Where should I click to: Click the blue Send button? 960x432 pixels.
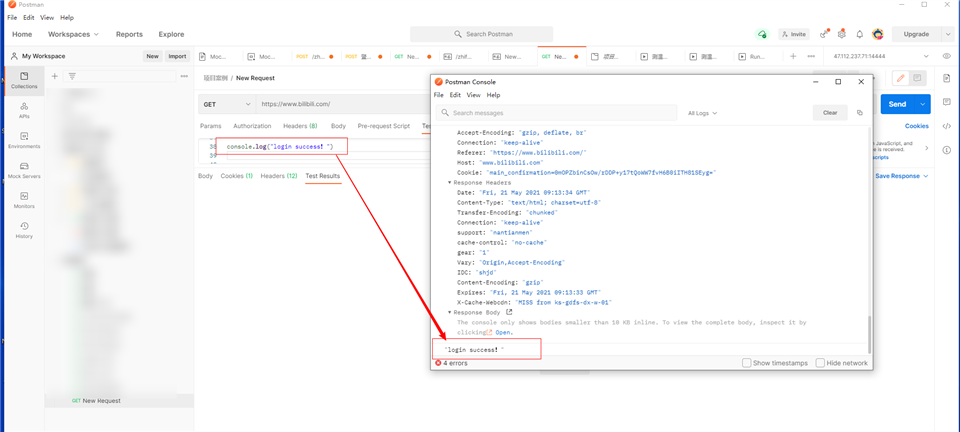898,104
